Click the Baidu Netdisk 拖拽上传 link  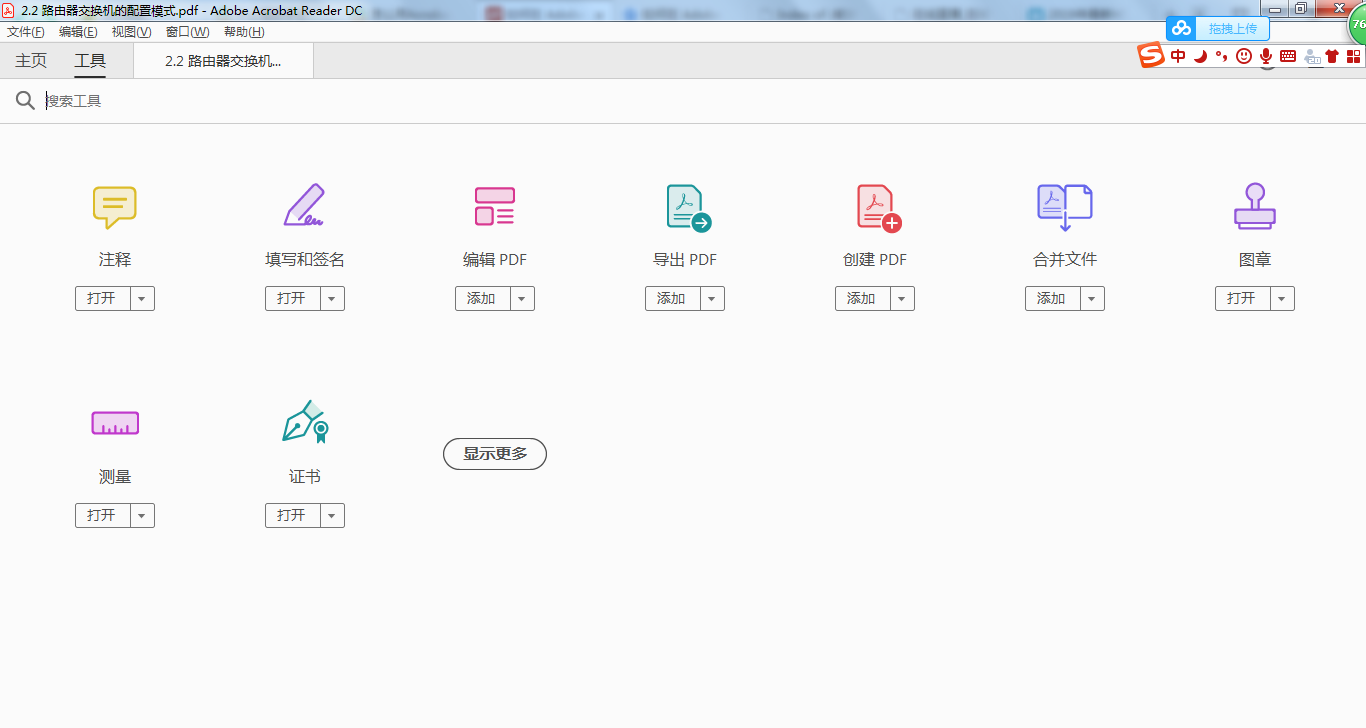(1232, 28)
